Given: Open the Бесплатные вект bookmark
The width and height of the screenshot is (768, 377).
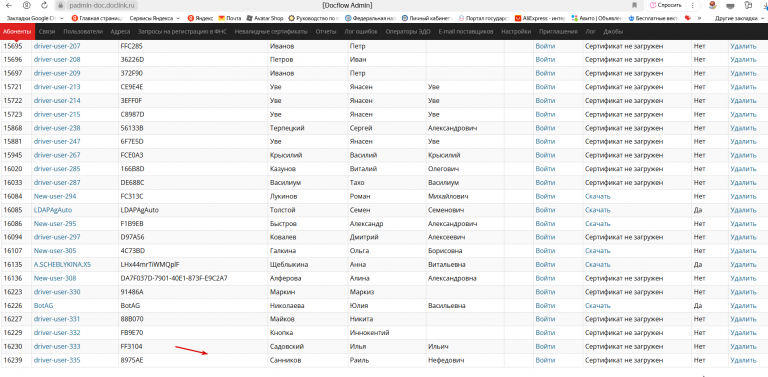Looking at the screenshot, I should (x=653, y=18).
